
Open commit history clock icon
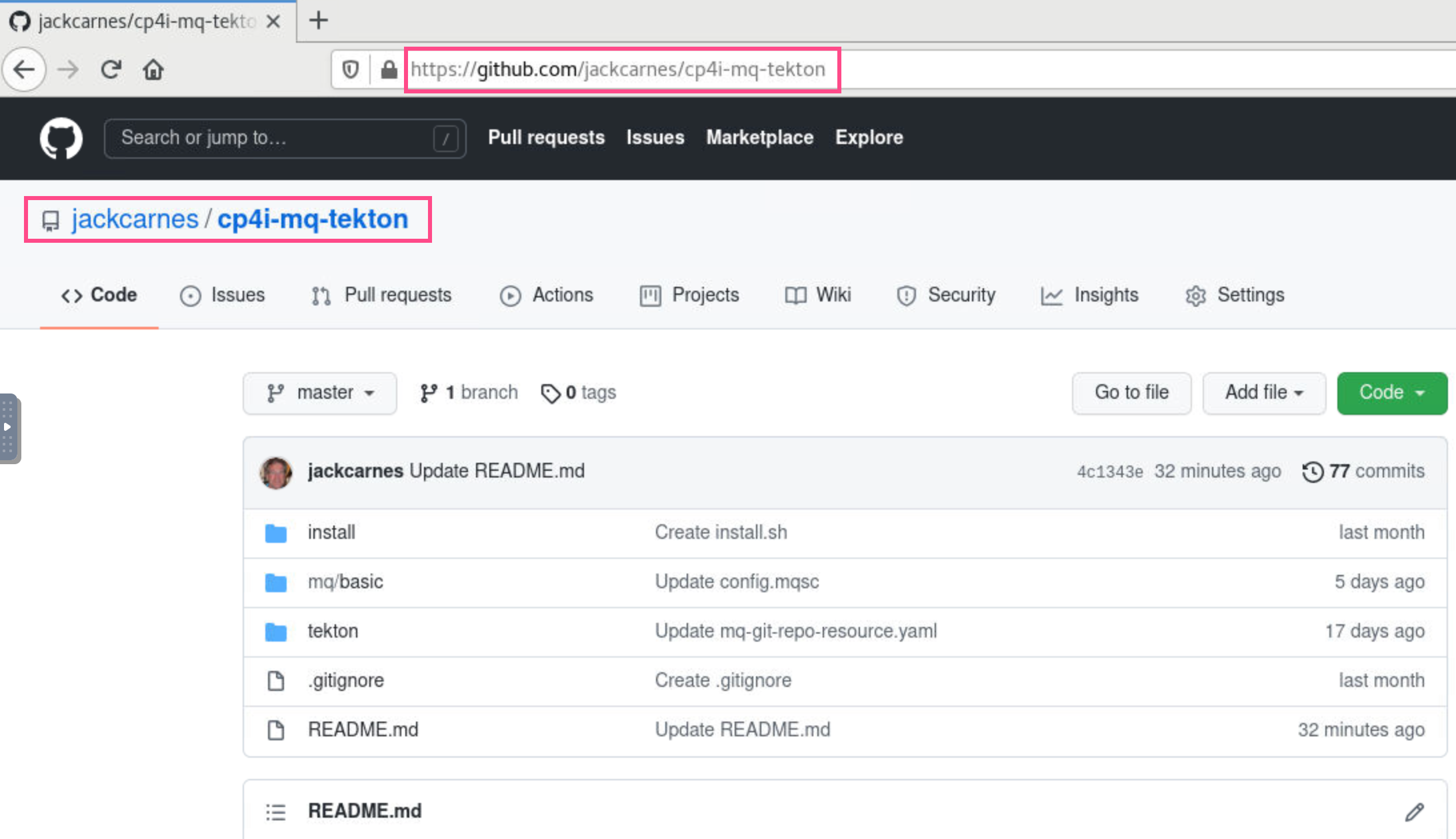click(x=1313, y=472)
